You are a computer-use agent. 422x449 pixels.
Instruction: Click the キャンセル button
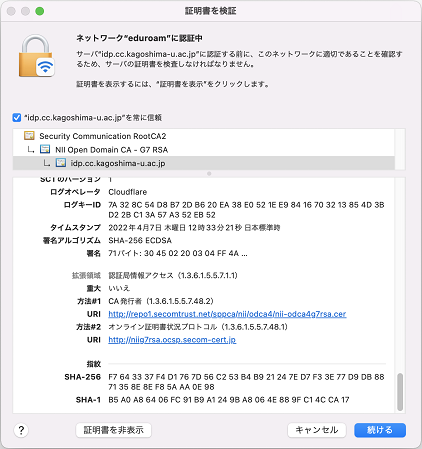coord(317,430)
